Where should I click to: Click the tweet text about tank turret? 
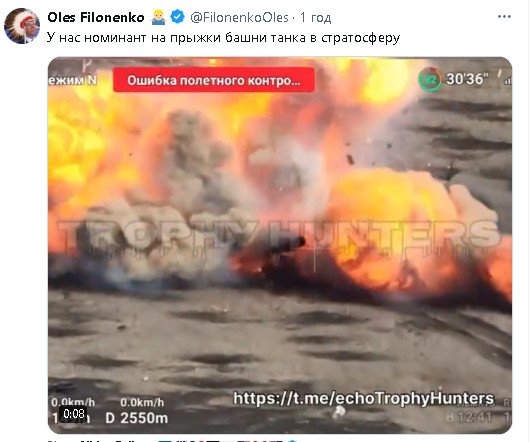pyautogui.click(x=223, y=37)
